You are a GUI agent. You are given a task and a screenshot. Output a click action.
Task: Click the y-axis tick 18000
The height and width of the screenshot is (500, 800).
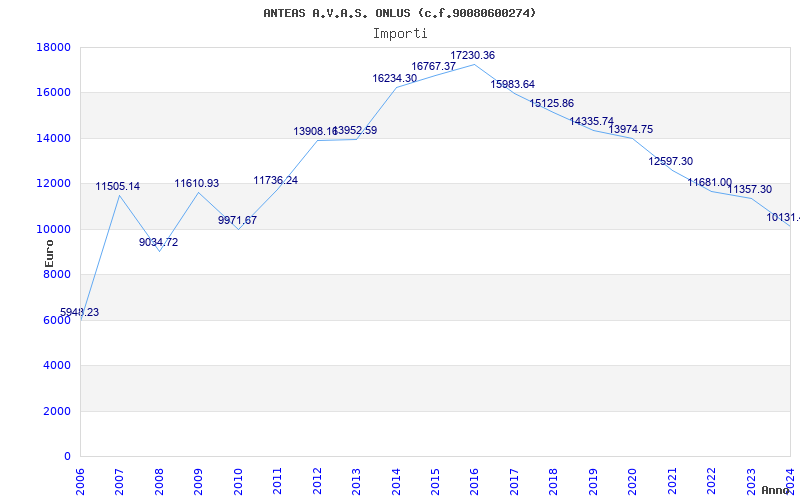(54, 47)
